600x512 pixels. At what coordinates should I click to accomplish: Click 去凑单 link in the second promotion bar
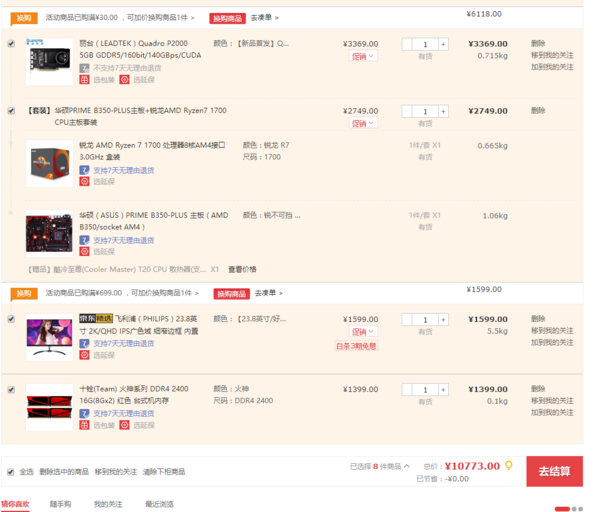coord(269,293)
